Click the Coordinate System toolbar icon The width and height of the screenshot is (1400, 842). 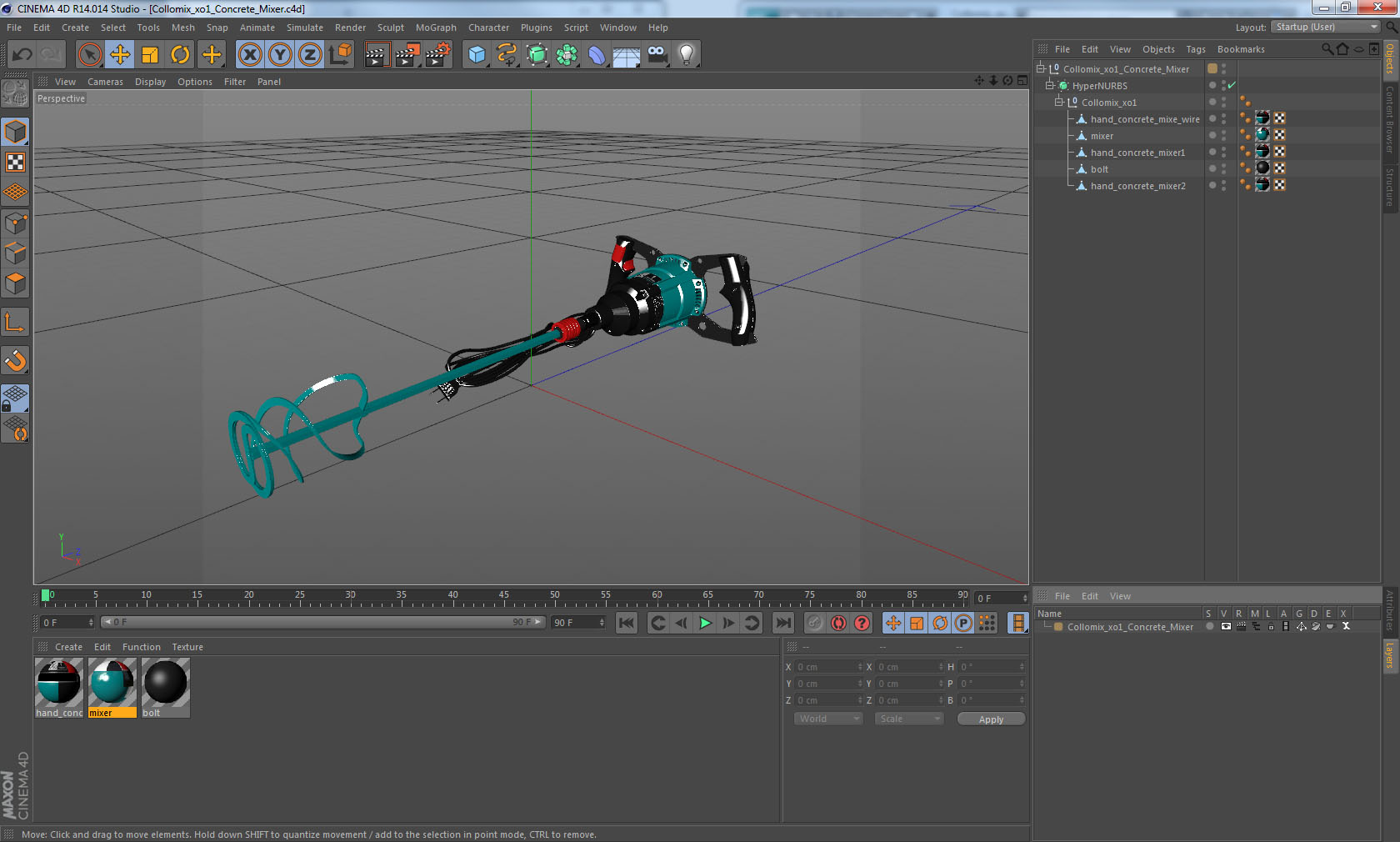339,55
